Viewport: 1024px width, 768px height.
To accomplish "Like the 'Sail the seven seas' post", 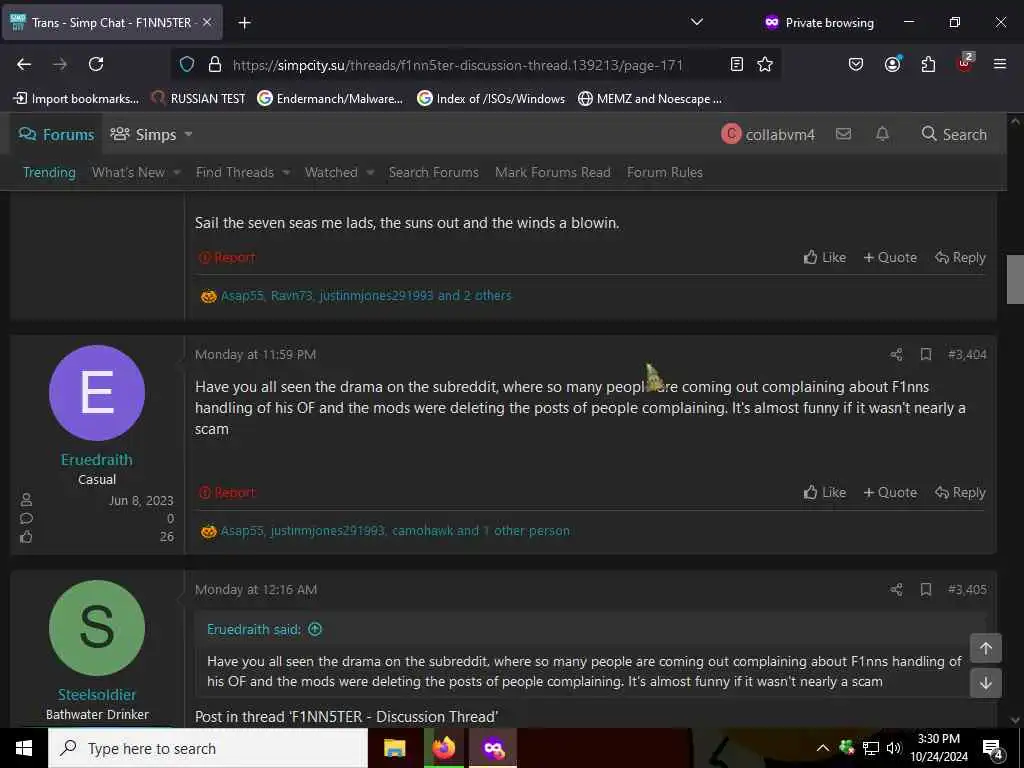I will pos(825,257).
